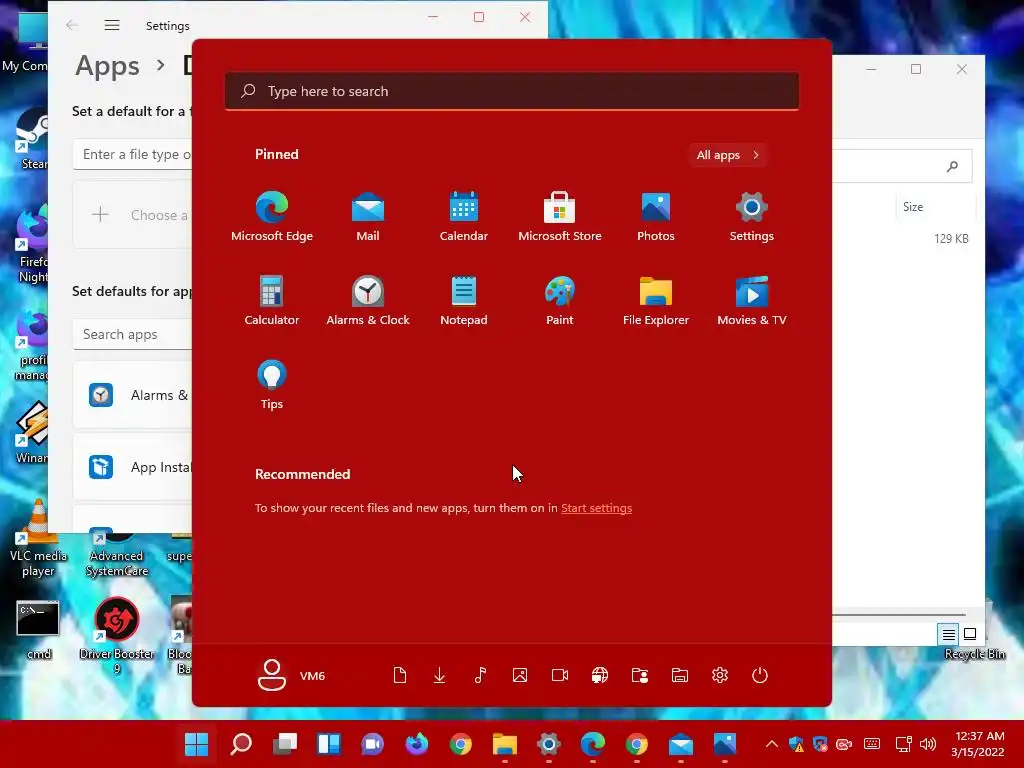1024x768 pixels.
Task: Select the Recycle Bin desktop icon
Action: pyautogui.click(x=975, y=654)
